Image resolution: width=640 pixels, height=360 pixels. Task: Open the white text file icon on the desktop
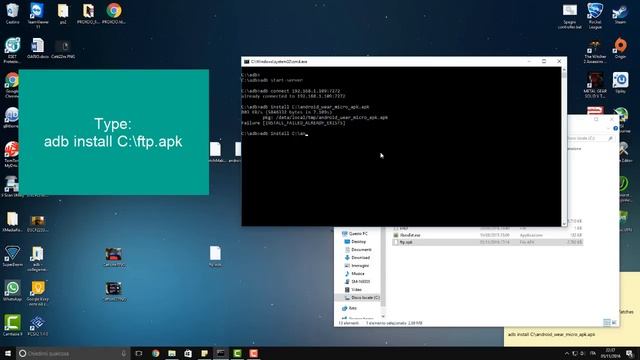click(215, 256)
